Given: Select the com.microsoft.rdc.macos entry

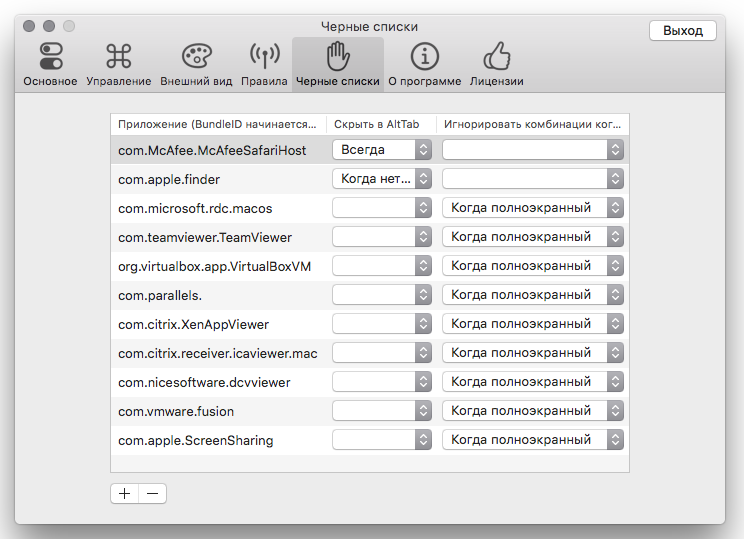Looking at the screenshot, I should pos(195,208).
